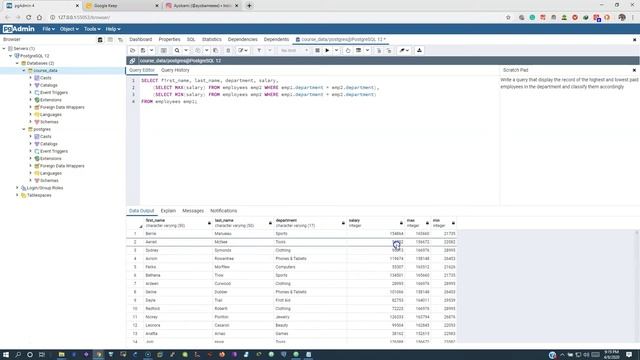
Task: Switch to the Dependencies tab
Action: (x=242, y=40)
